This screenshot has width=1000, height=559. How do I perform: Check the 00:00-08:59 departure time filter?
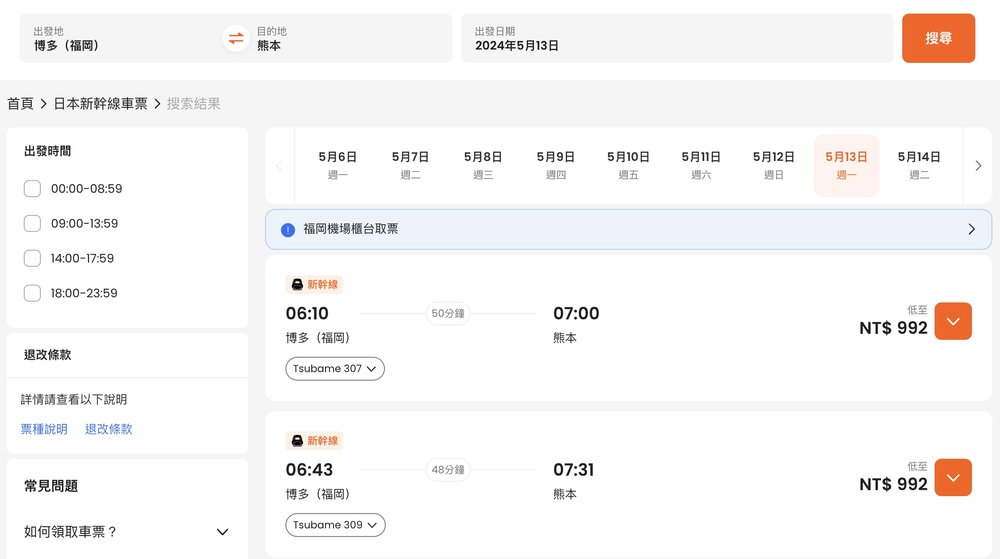[32, 188]
